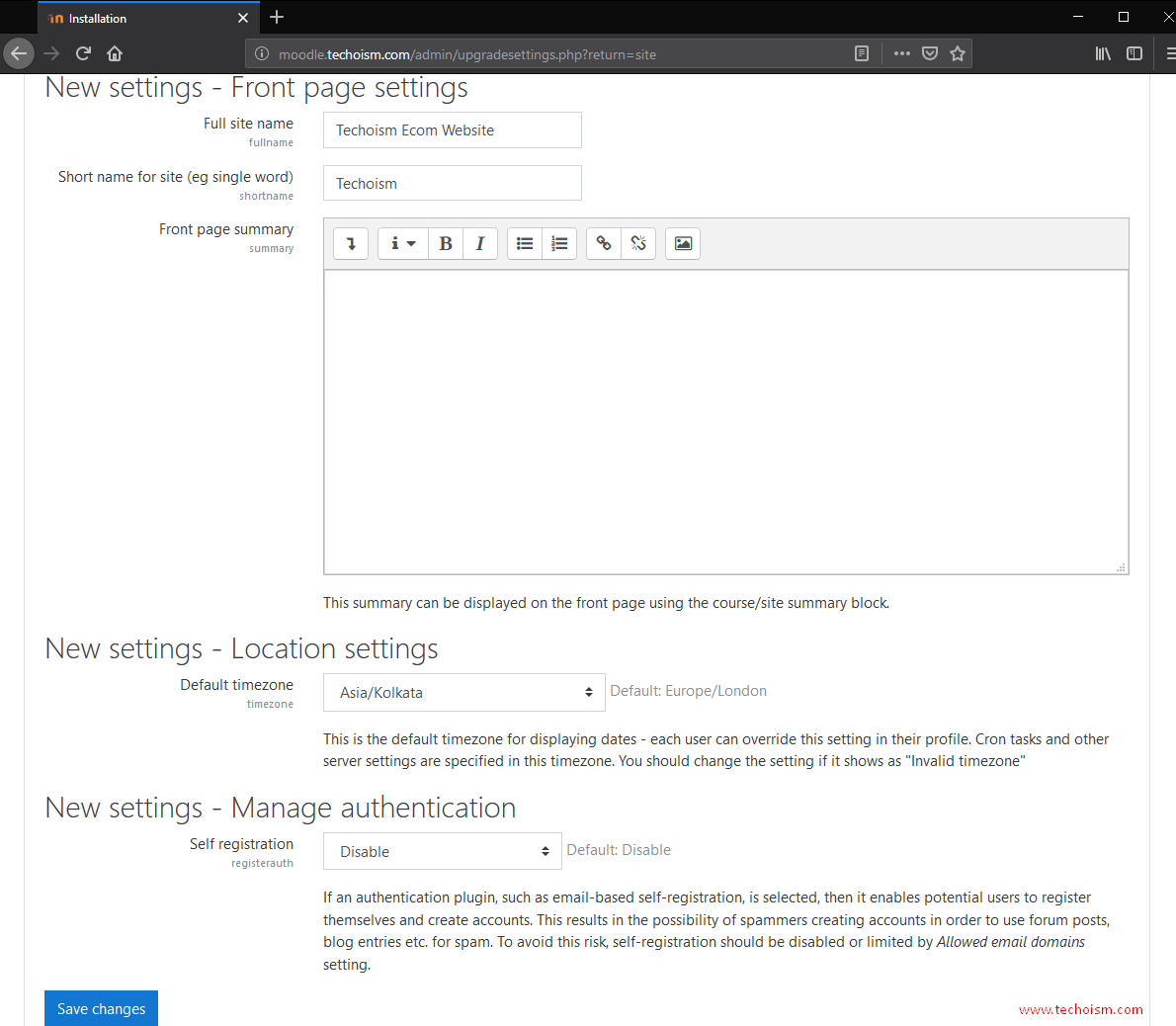Viewport: 1176px width, 1026px height.
Task: Open the Default timezone dropdown
Action: pyautogui.click(x=463, y=693)
